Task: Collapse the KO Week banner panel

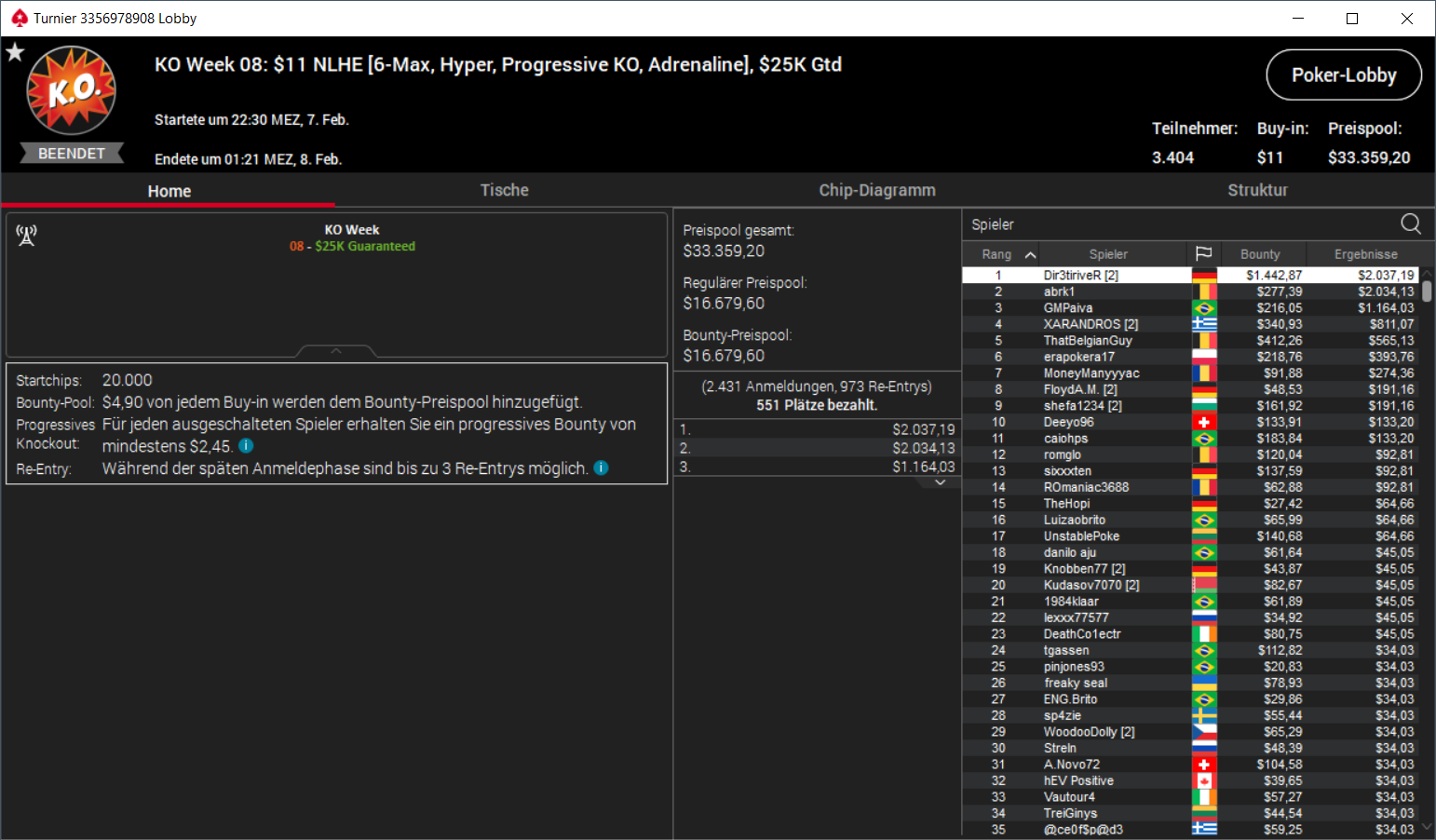Action: [336, 351]
